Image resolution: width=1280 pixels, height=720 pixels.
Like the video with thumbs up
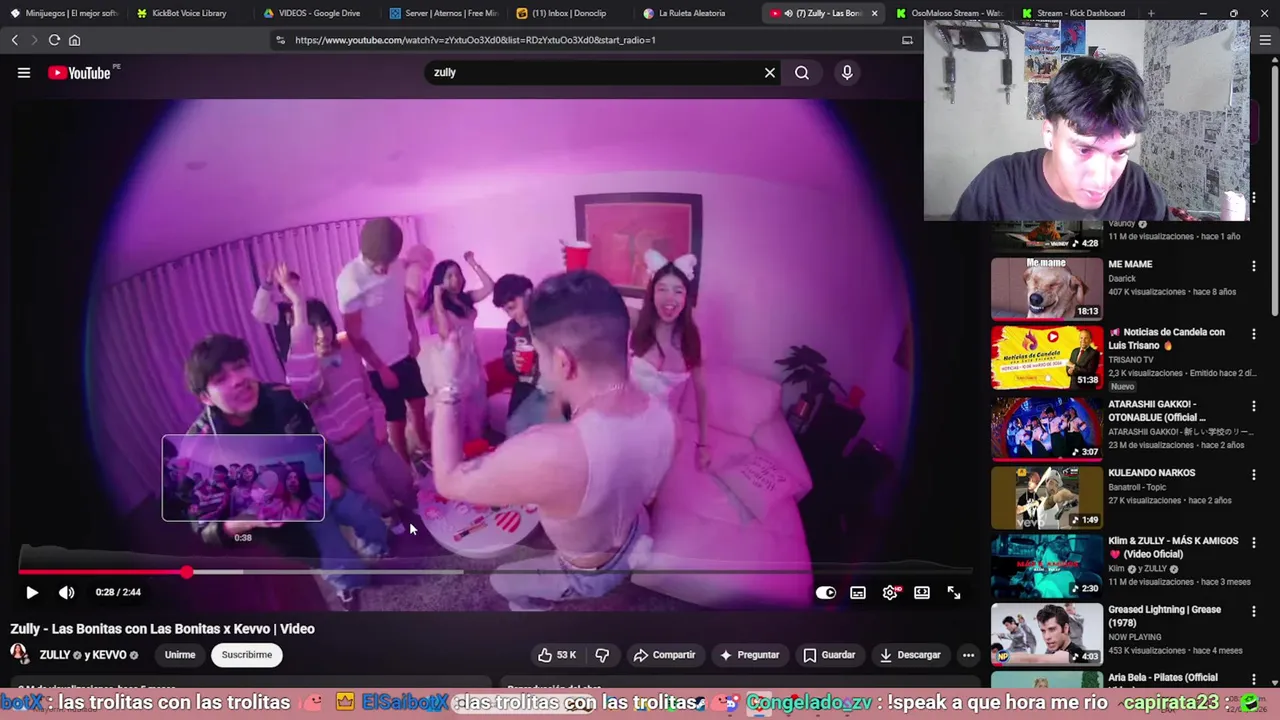[557, 655]
